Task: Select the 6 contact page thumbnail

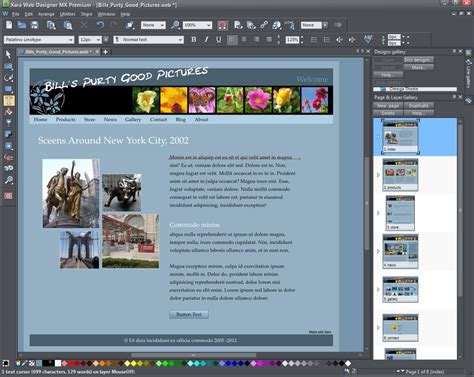Action: pyautogui.click(x=400, y=327)
